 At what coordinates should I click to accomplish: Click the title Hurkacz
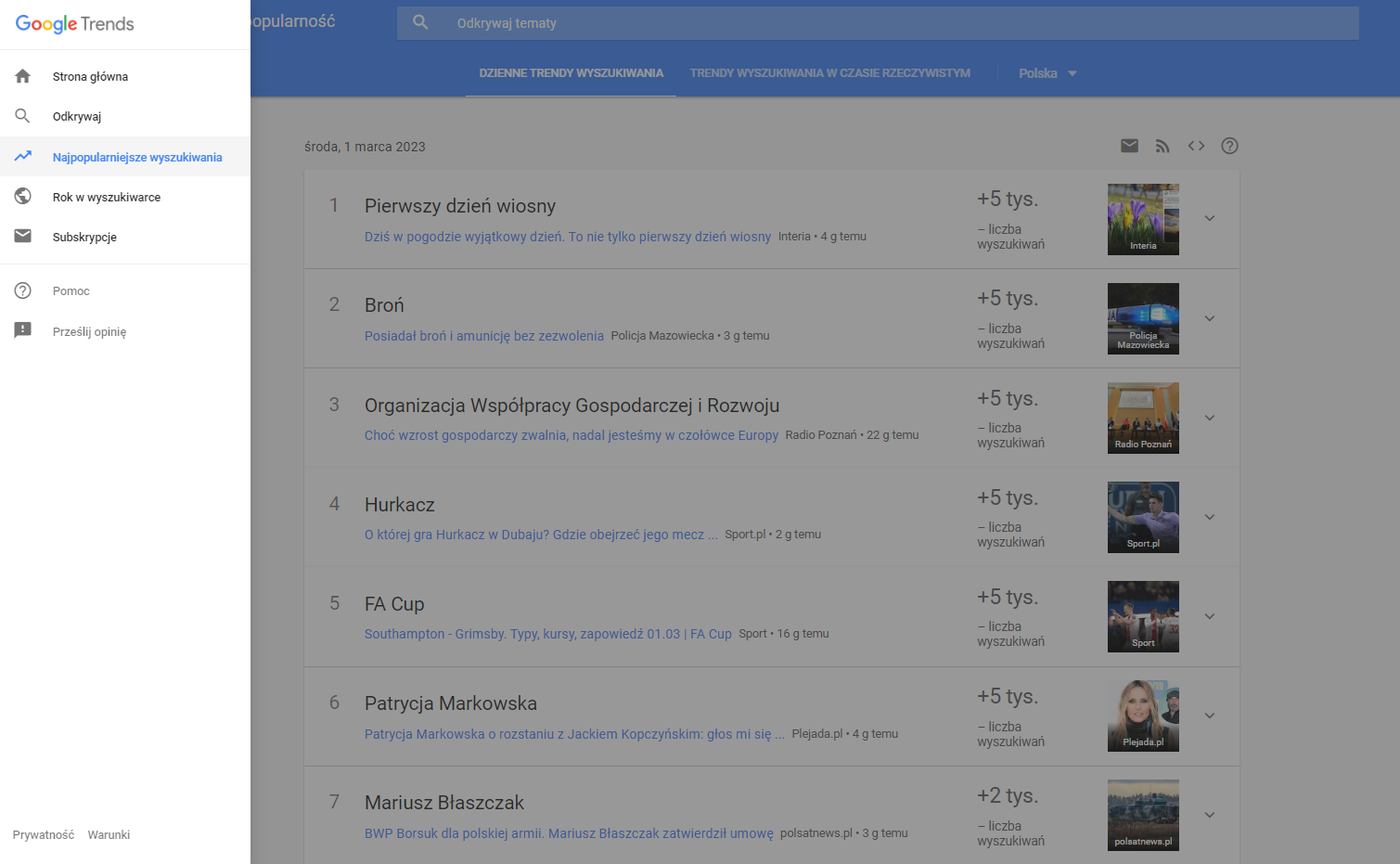pos(400,505)
